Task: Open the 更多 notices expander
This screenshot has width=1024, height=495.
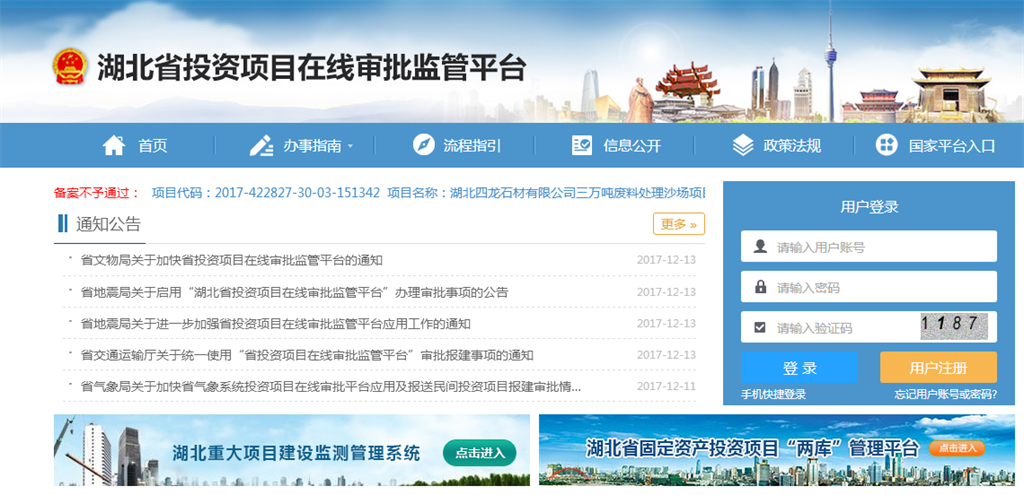Action: 679,224
